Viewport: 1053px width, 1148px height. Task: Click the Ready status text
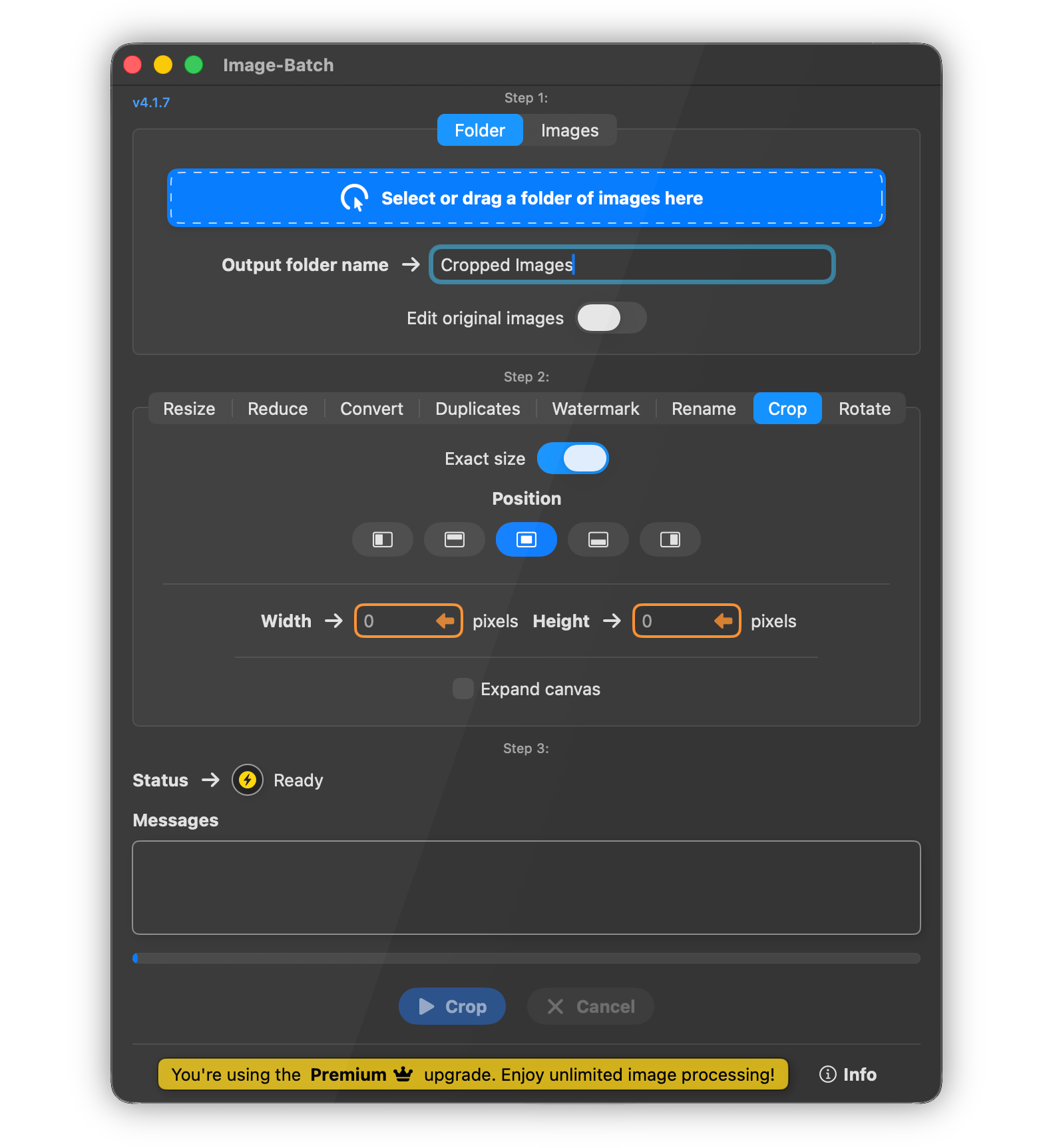pyautogui.click(x=298, y=780)
